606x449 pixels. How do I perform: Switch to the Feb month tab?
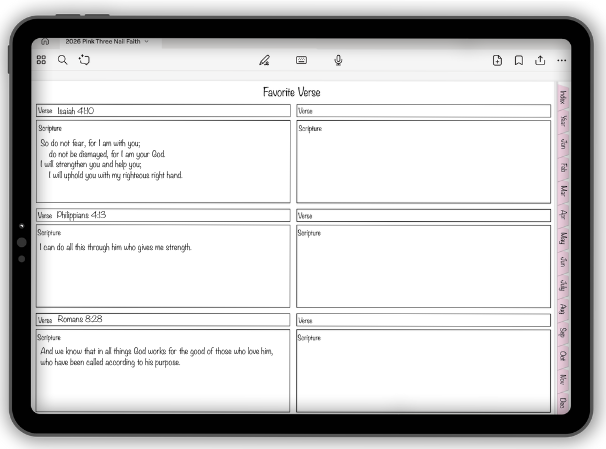tap(564, 167)
